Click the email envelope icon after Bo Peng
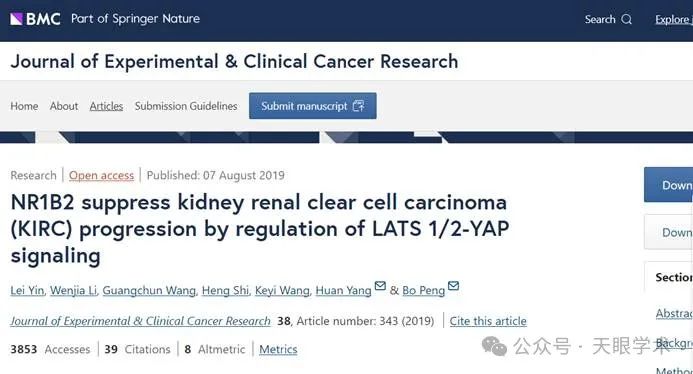This screenshot has height=374, width=693. pyautogui.click(x=453, y=286)
